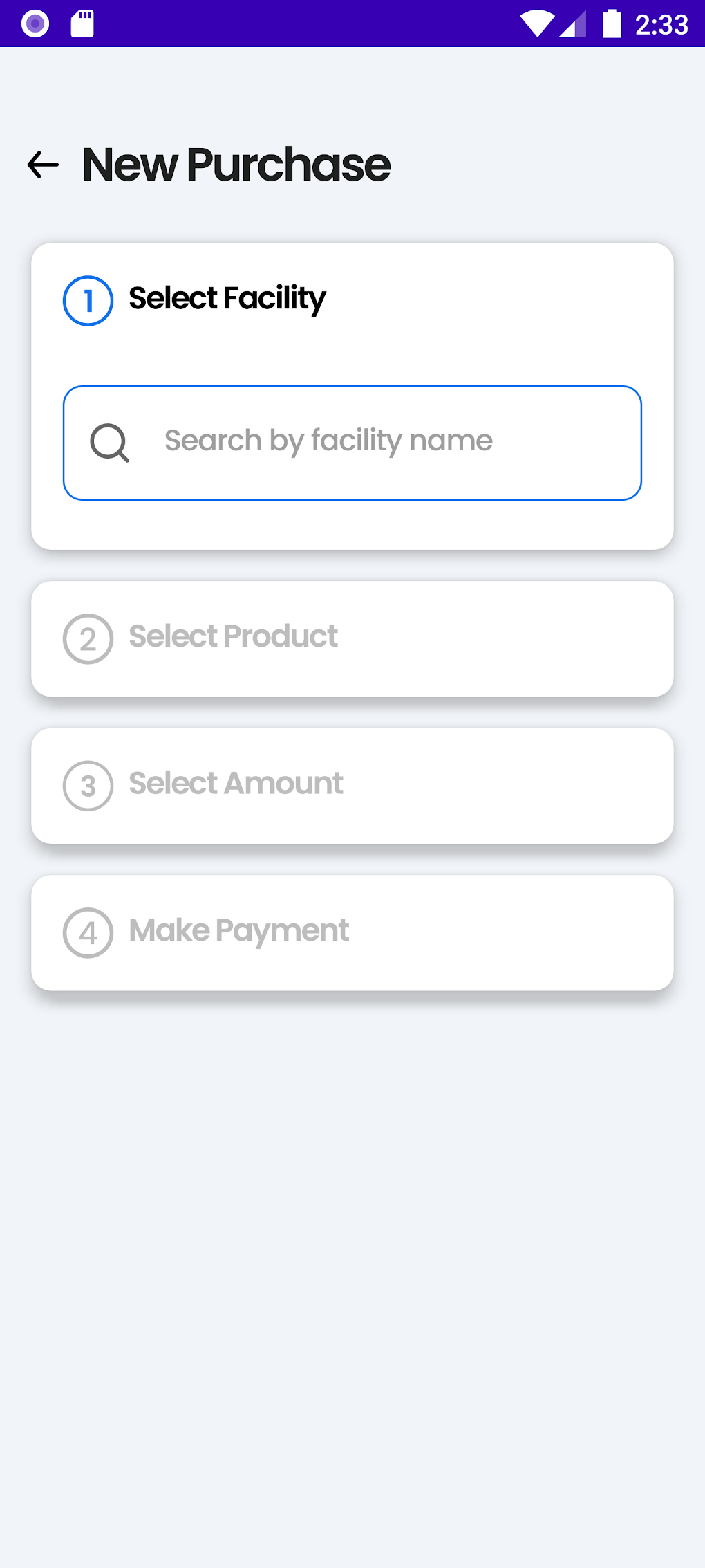Select the step 3 number circle

88,786
